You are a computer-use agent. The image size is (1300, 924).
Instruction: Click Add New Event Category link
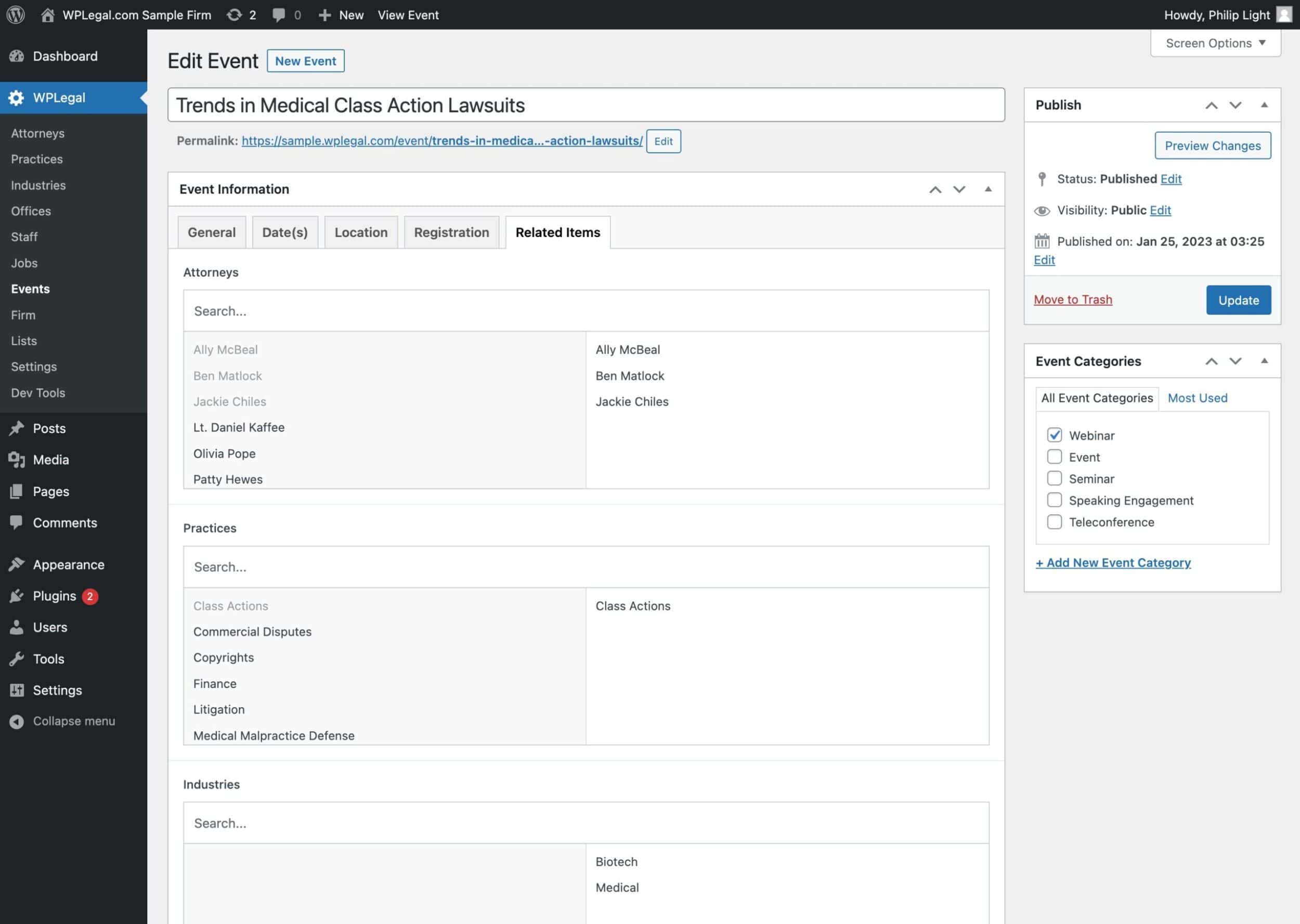tap(1112, 563)
